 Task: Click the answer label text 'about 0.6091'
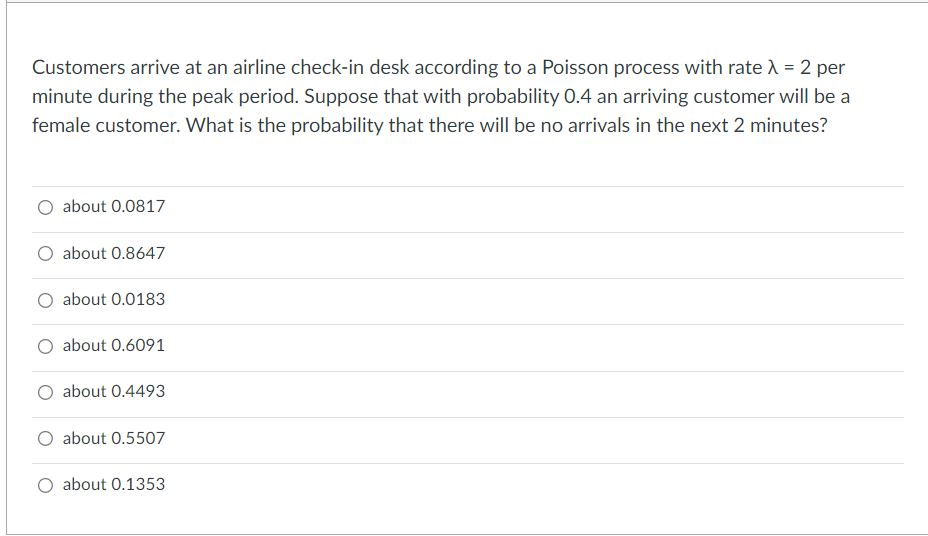(114, 346)
